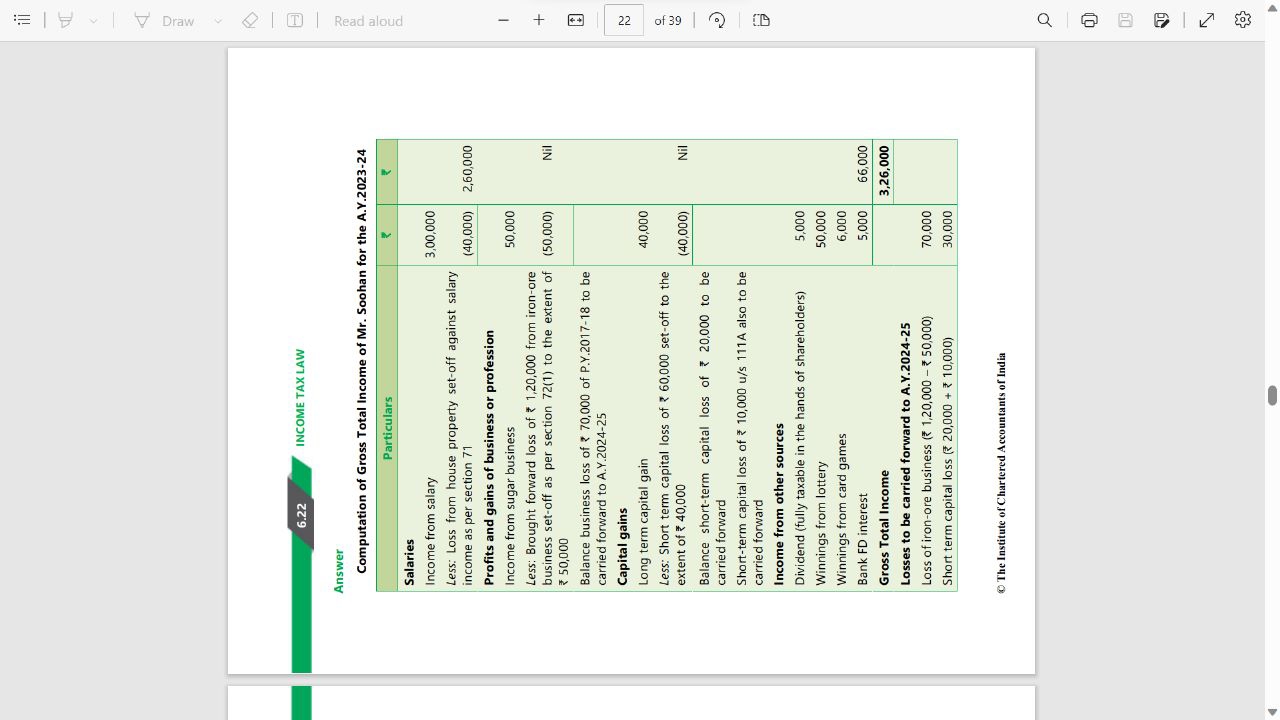Expand the highlight color dropdown arrow
Image resolution: width=1280 pixels, height=720 pixels.
coord(93,20)
